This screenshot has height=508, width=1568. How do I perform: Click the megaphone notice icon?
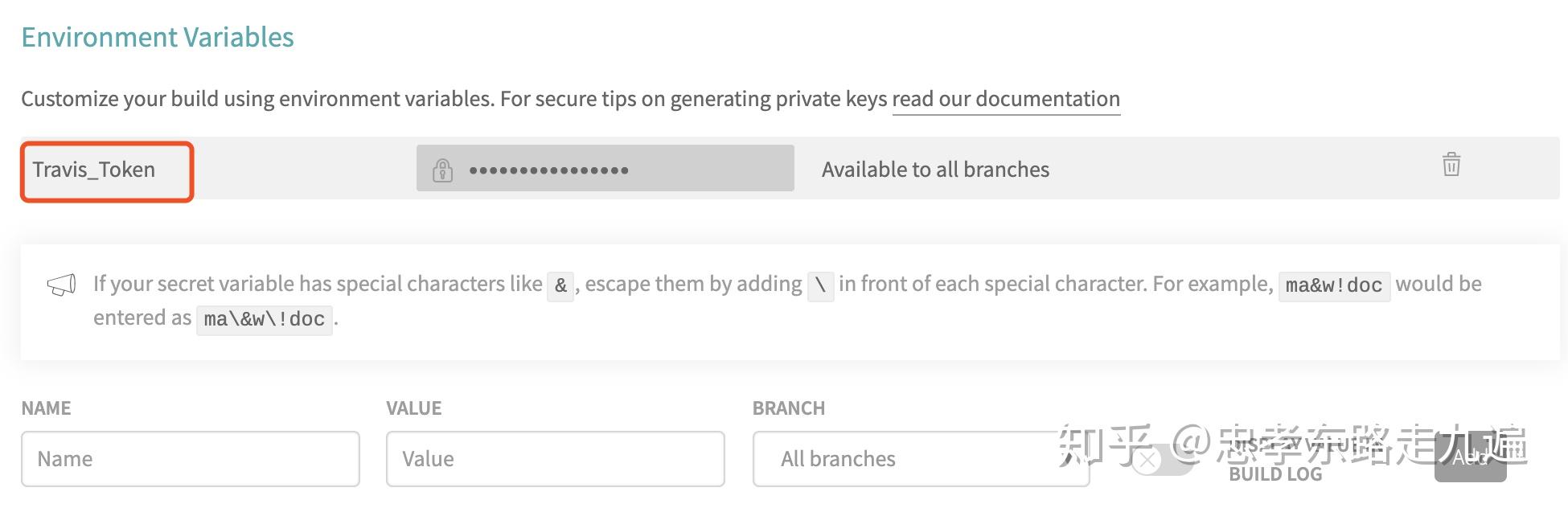(61, 285)
